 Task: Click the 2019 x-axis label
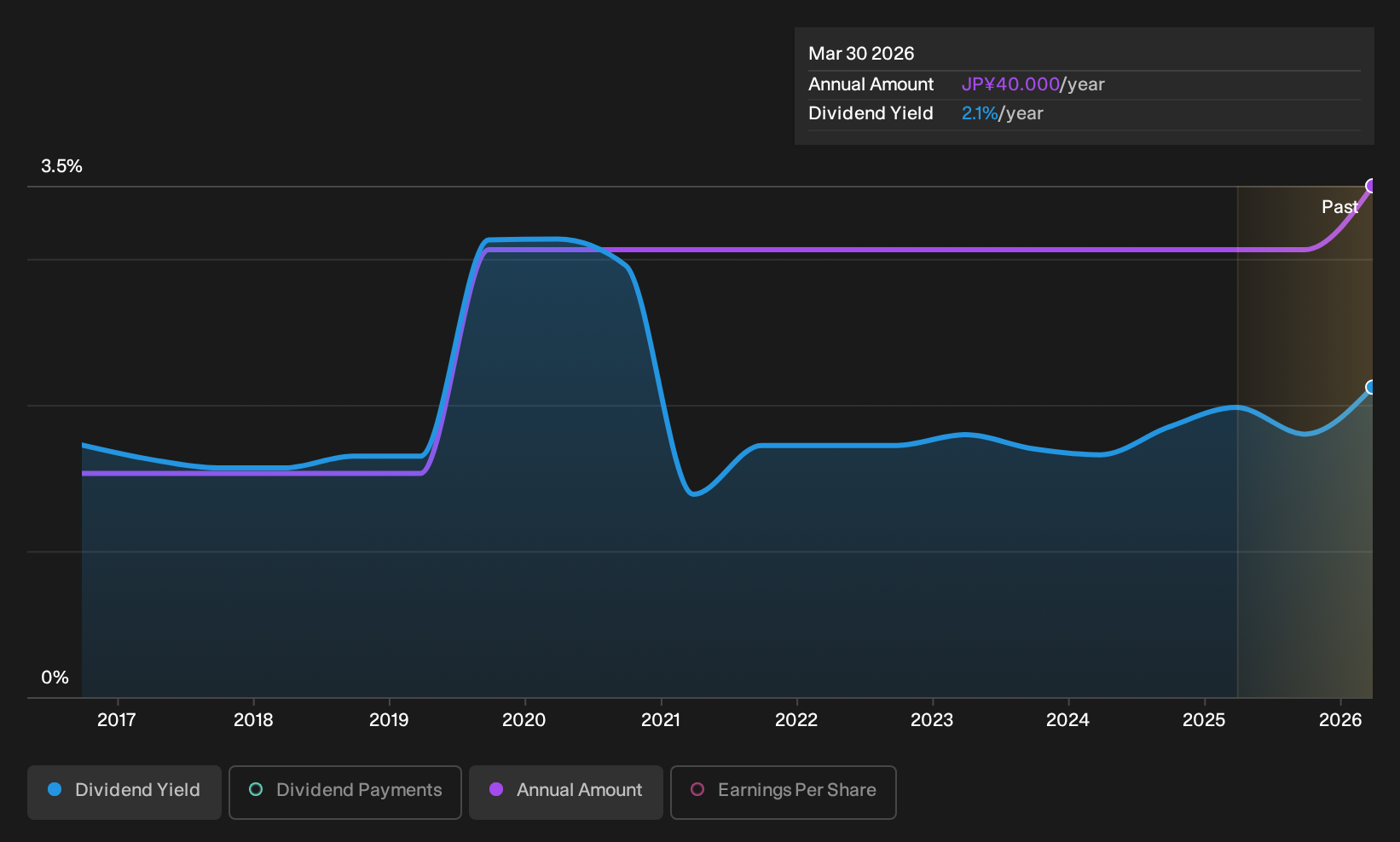pyautogui.click(x=389, y=720)
